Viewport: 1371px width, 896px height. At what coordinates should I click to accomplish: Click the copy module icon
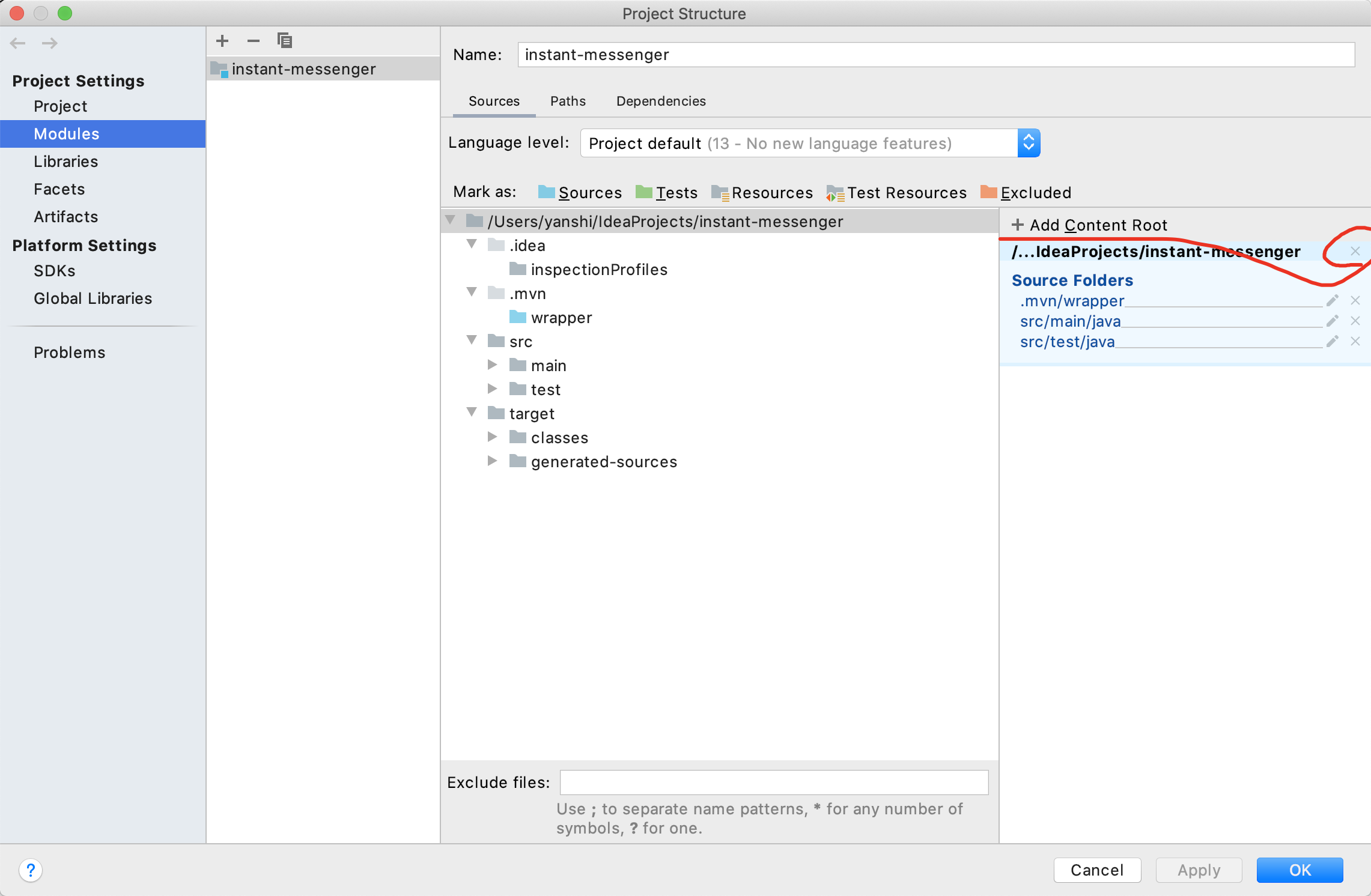[284, 41]
